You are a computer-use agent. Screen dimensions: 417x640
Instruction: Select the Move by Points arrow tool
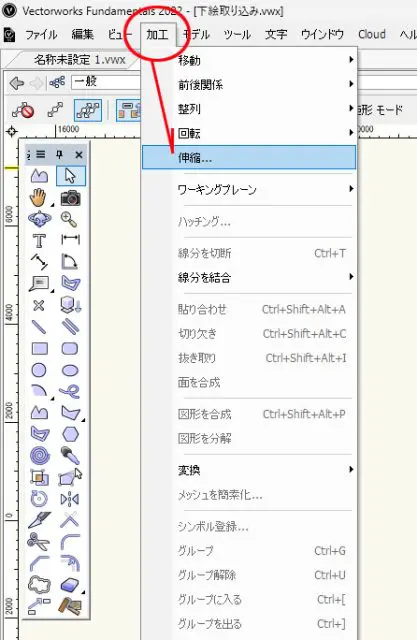[x=39, y=607]
